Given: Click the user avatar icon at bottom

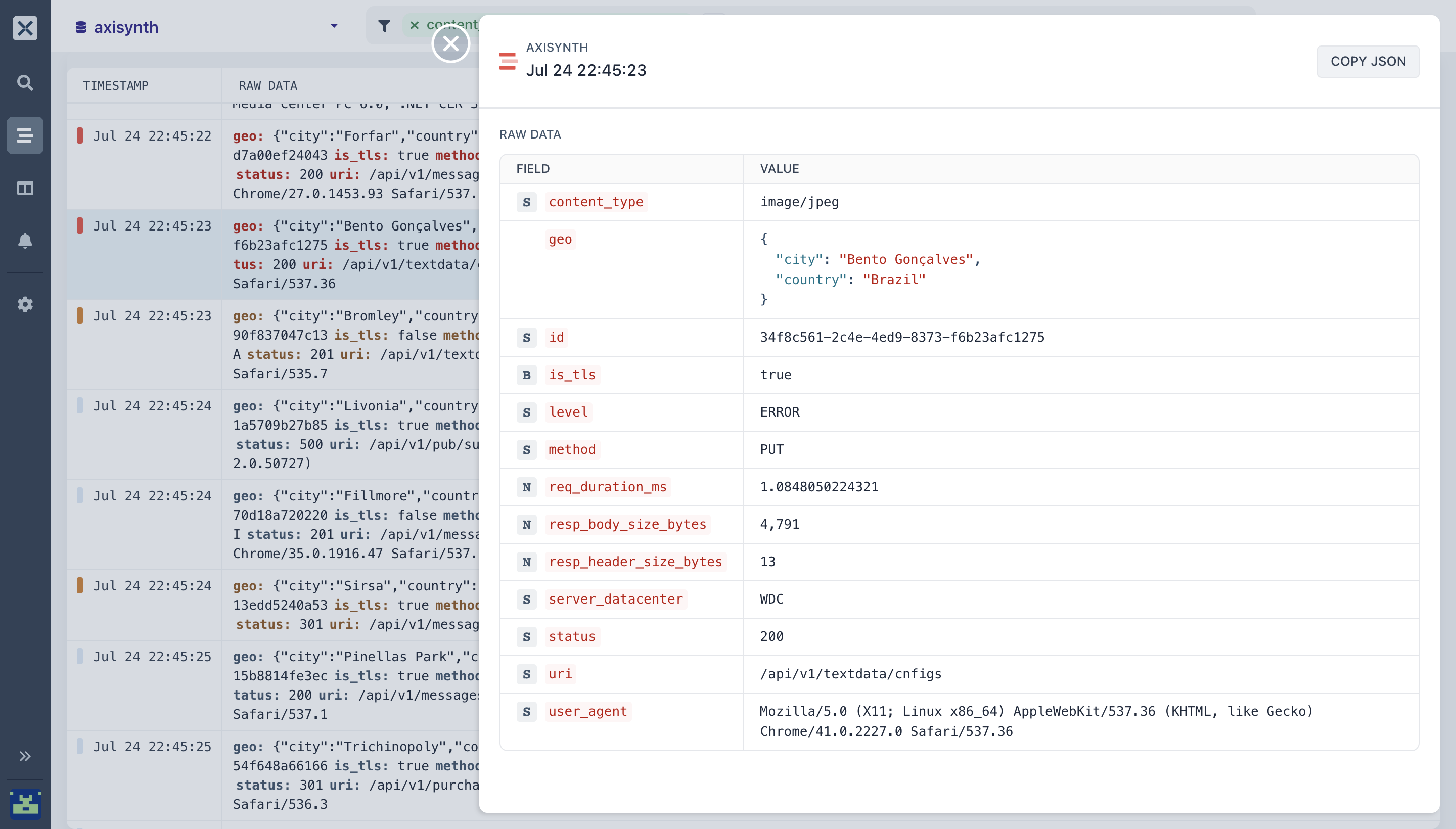Looking at the screenshot, I should click(26, 803).
